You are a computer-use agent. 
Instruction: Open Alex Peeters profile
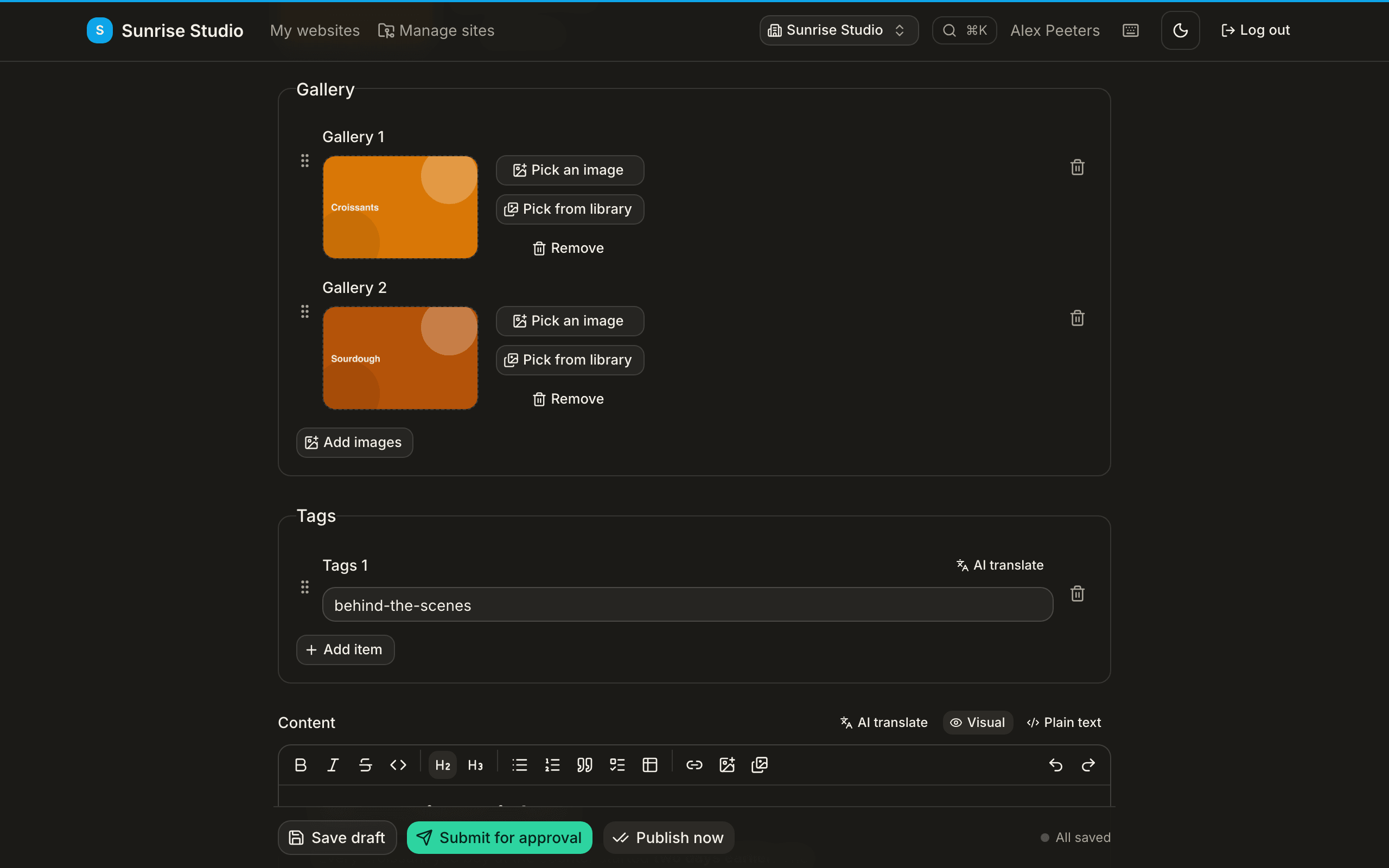(x=1055, y=30)
